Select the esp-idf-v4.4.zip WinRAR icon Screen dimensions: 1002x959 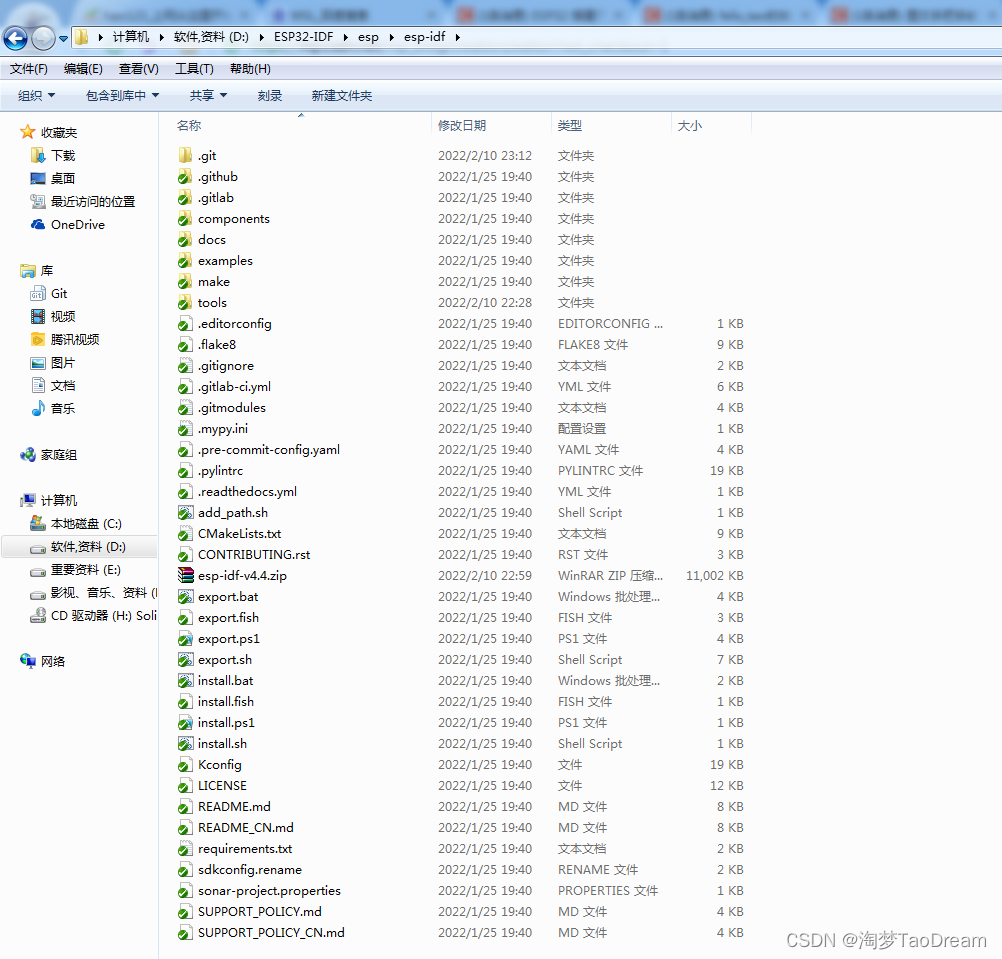click(185, 576)
